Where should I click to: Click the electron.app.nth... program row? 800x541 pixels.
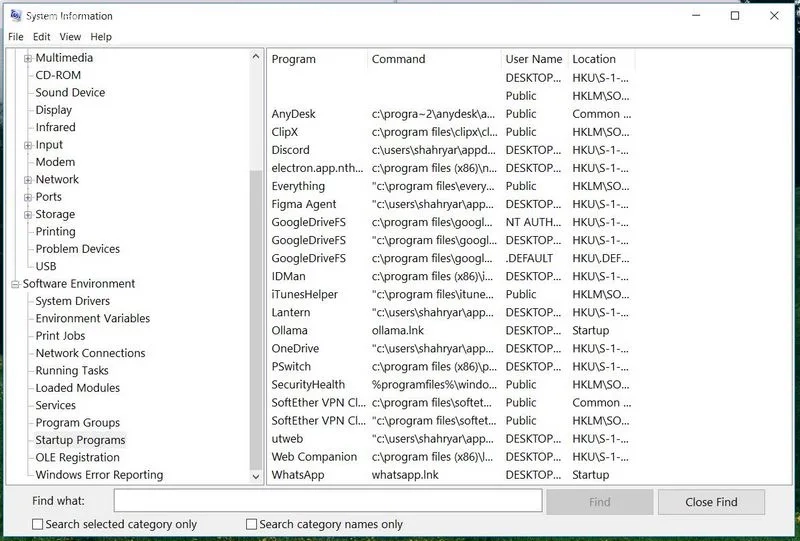pyautogui.click(x=451, y=168)
